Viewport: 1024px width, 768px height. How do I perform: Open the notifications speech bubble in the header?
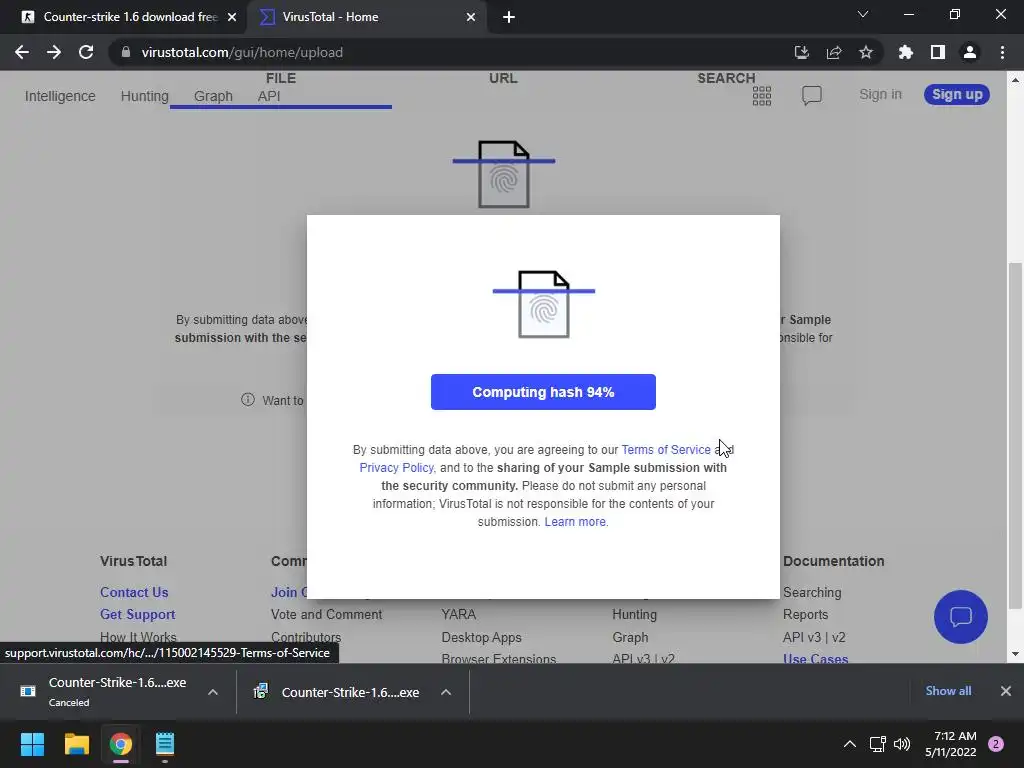[811, 95]
